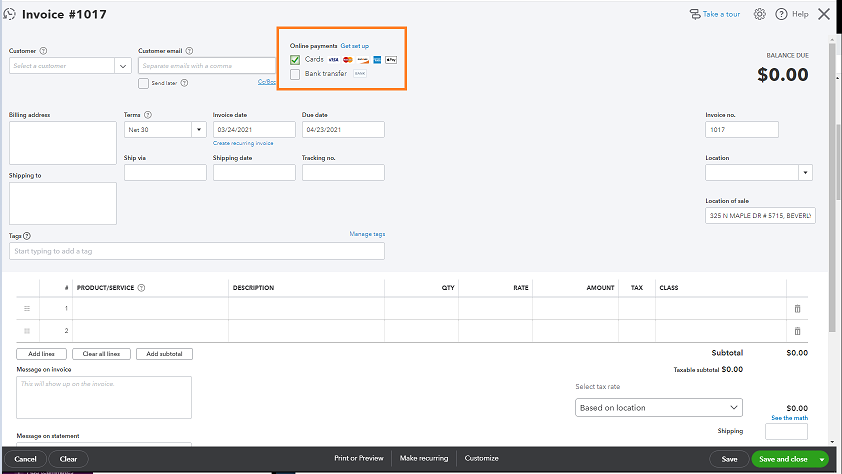Delete line 1 using trash icon
The width and height of the screenshot is (842, 474).
click(x=797, y=309)
